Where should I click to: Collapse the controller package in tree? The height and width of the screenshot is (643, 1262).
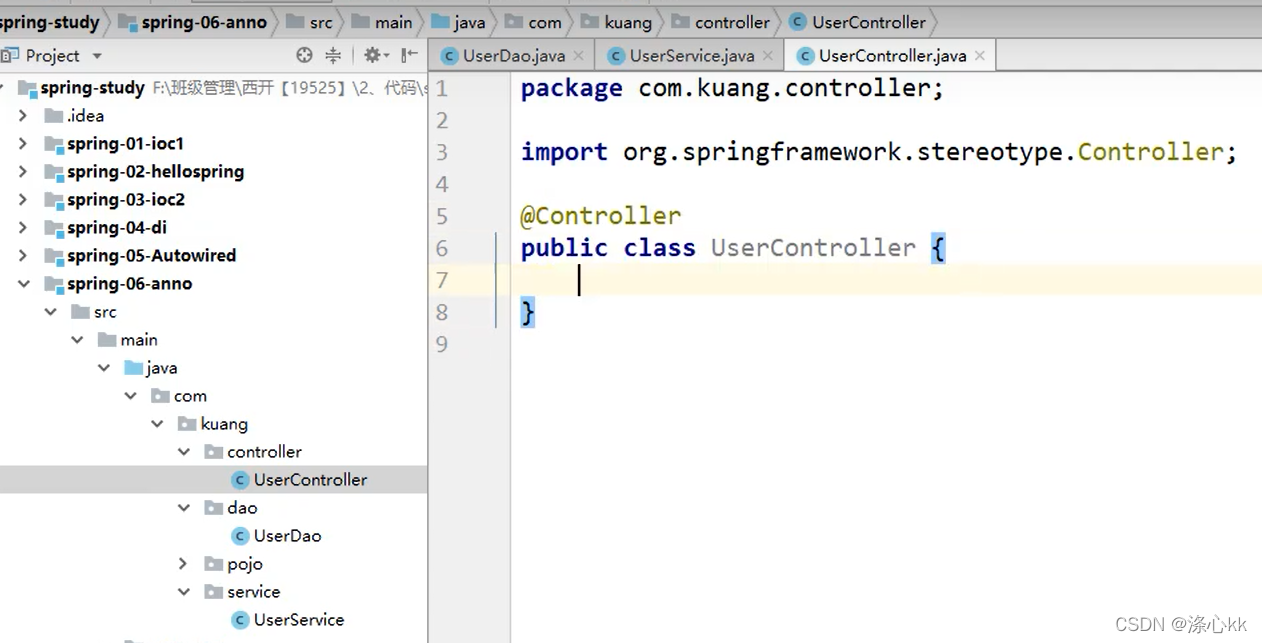point(184,452)
